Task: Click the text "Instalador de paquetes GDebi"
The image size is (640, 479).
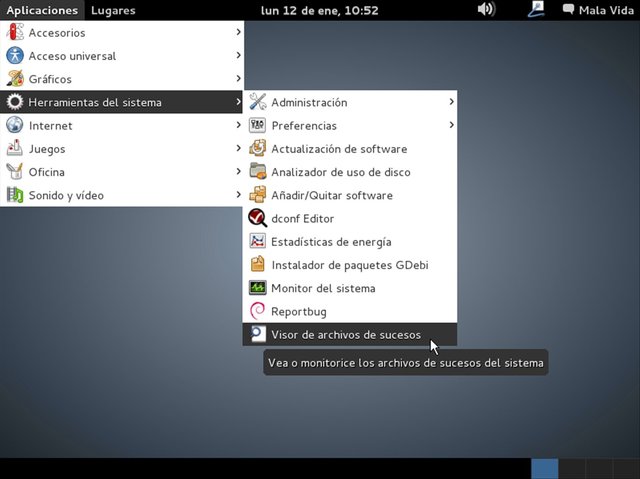Action: point(350,266)
